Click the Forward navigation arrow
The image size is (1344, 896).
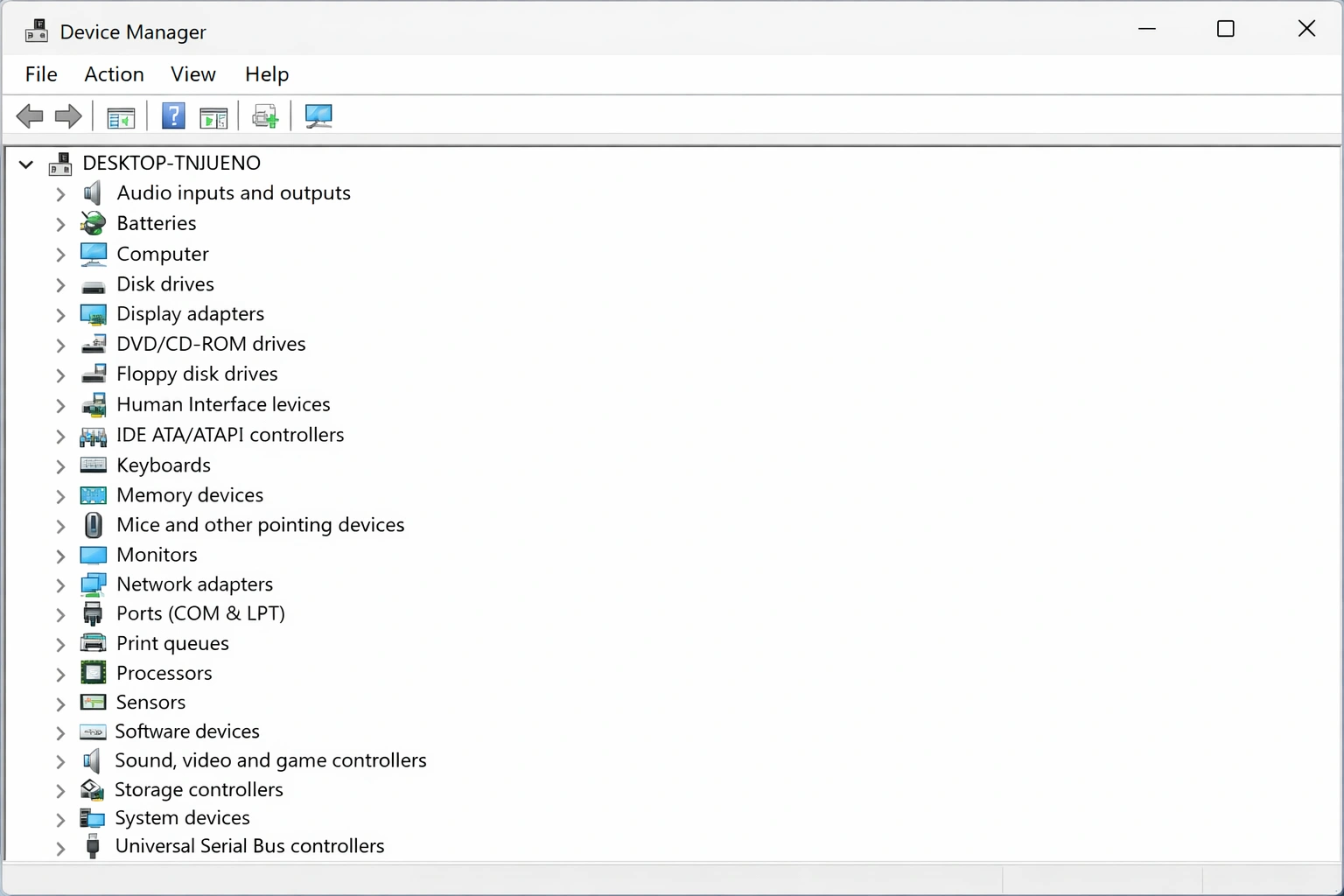tap(67, 115)
